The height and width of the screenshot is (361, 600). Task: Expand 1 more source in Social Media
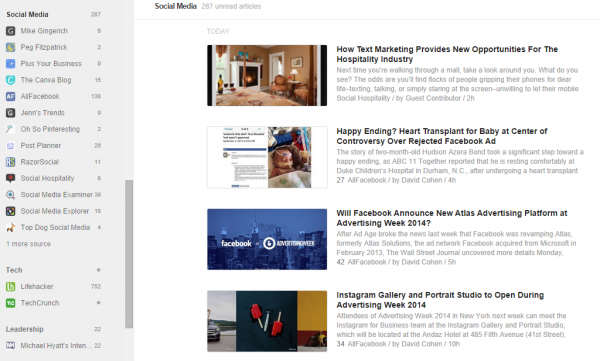point(29,244)
